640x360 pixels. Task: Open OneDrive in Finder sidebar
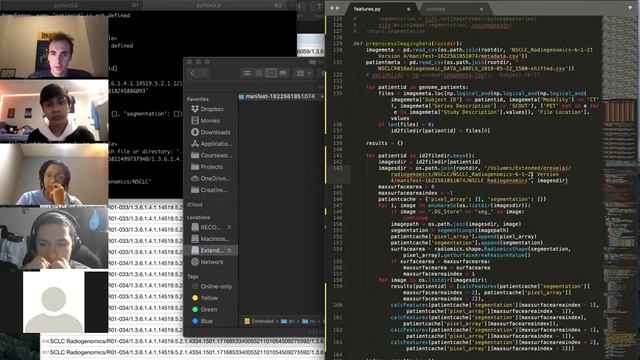click(x=211, y=178)
